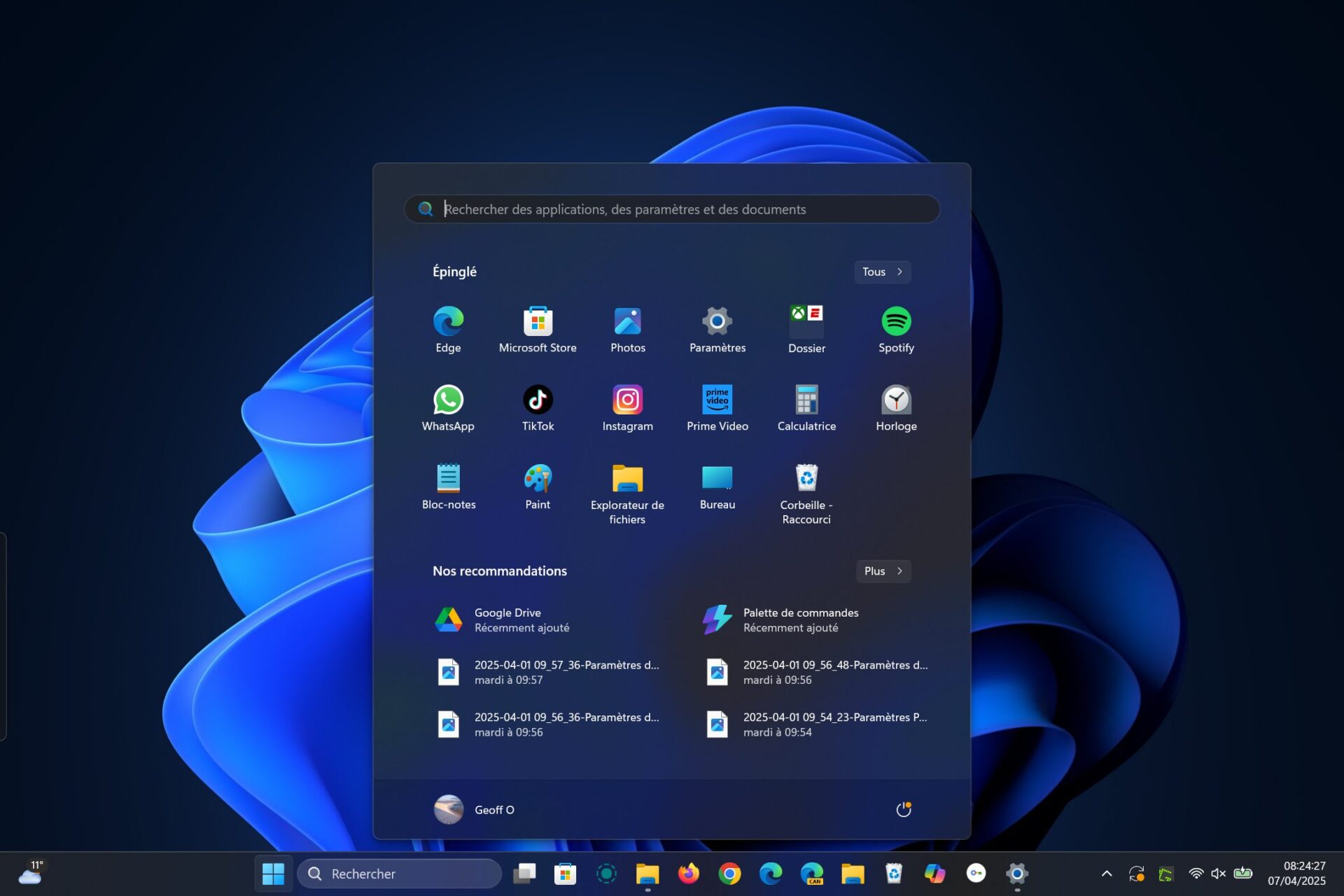Screen dimensions: 1344x896
Task: Open the TikTok app
Action: tap(538, 408)
